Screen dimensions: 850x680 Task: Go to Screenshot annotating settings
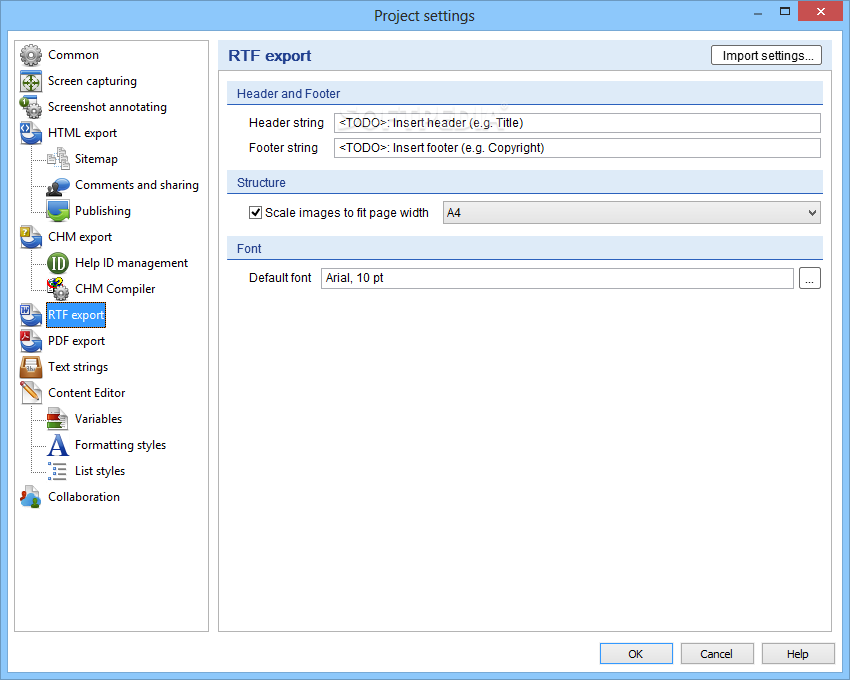tap(107, 107)
